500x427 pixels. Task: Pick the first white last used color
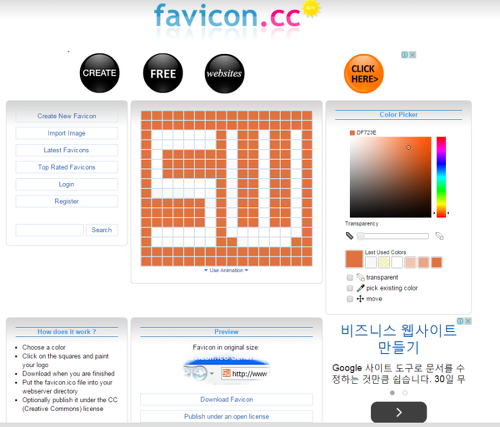point(371,262)
